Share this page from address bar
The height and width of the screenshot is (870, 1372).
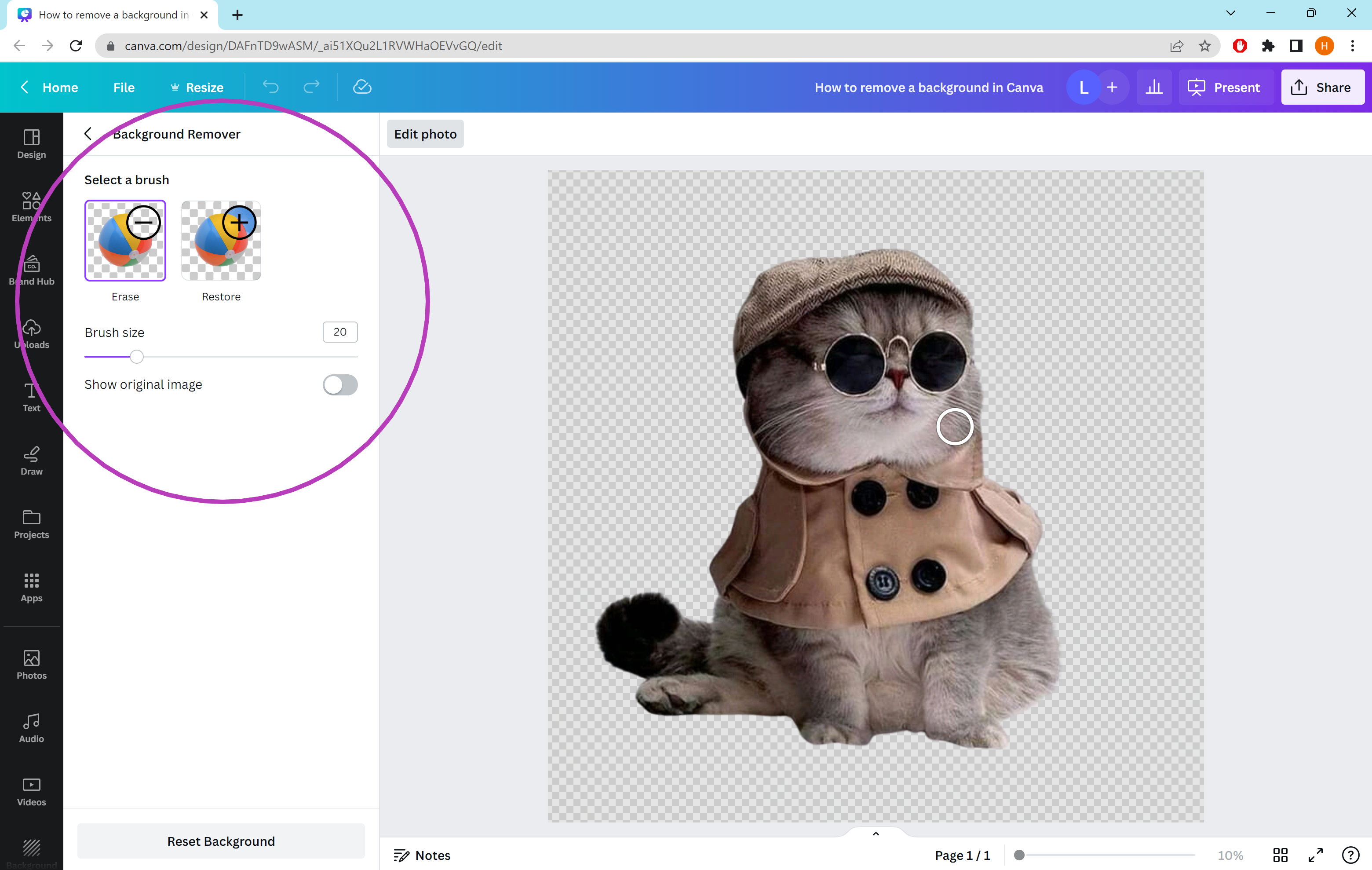(x=1177, y=46)
